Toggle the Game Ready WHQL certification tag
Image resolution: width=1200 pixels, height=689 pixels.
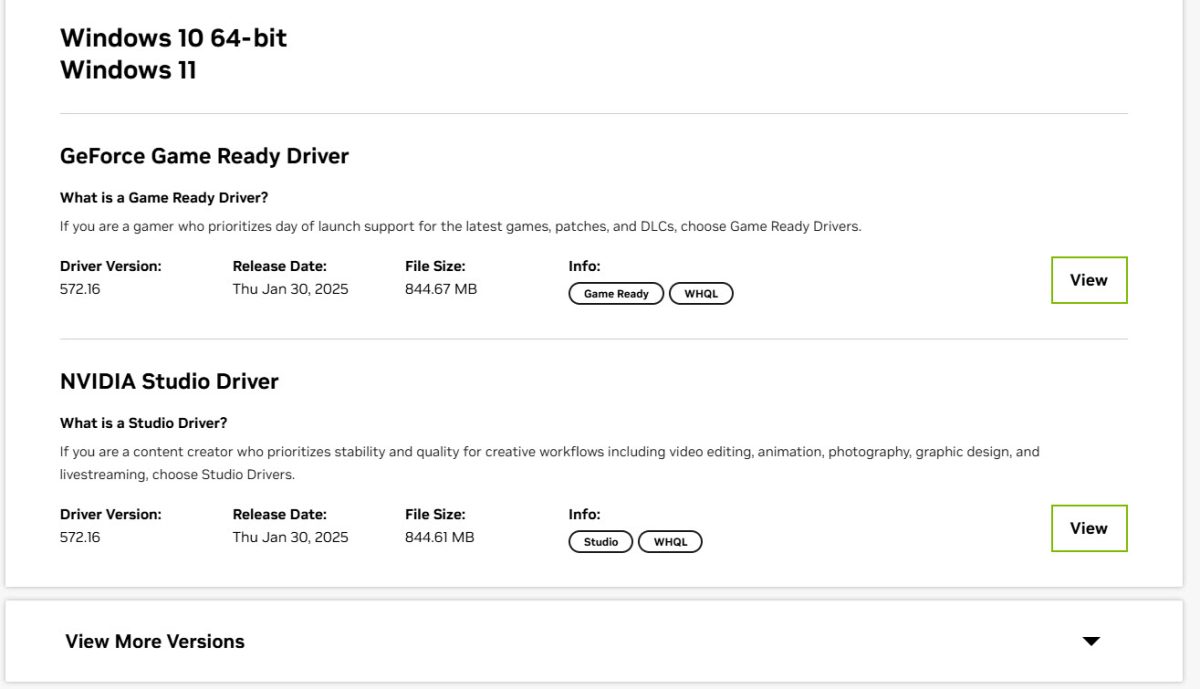tap(701, 293)
